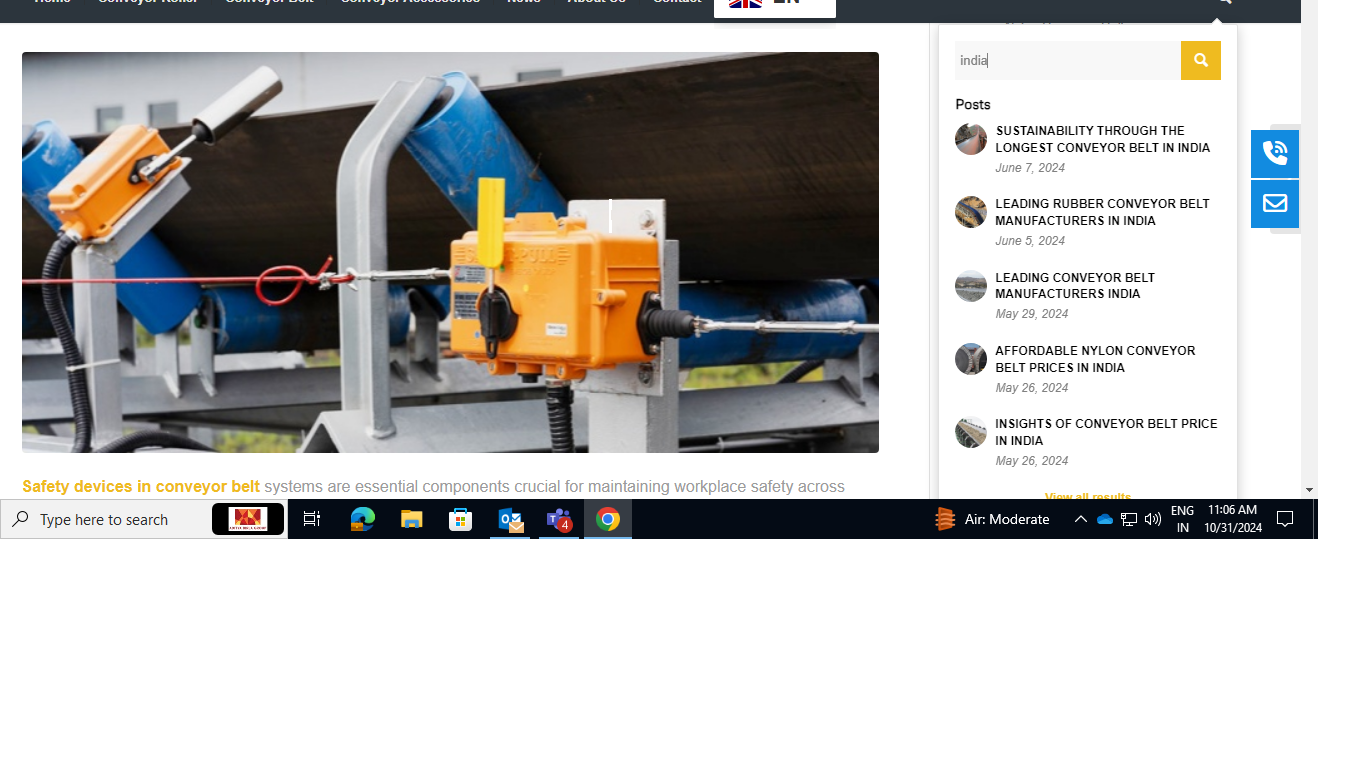Open Microsoft Teams from the taskbar
The height and width of the screenshot is (768, 1366).
559,519
